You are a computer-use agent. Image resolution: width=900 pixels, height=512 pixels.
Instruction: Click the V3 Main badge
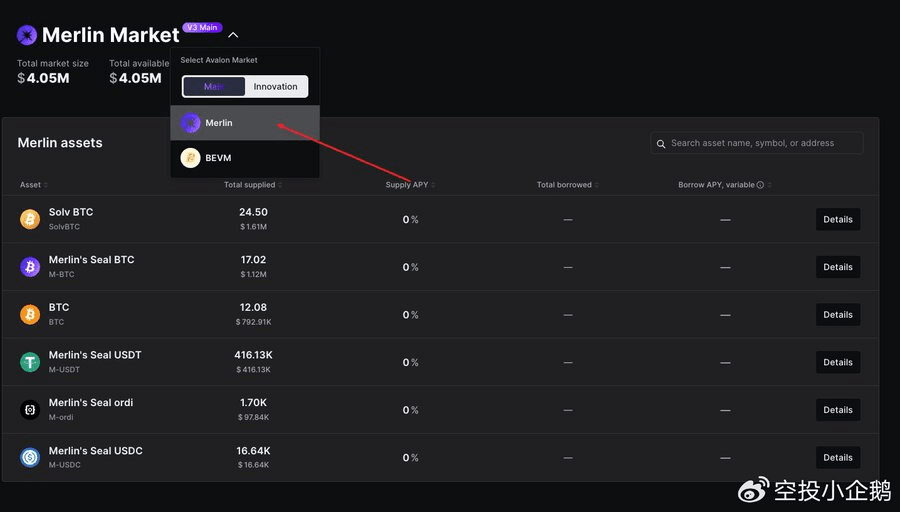[202, 27]
